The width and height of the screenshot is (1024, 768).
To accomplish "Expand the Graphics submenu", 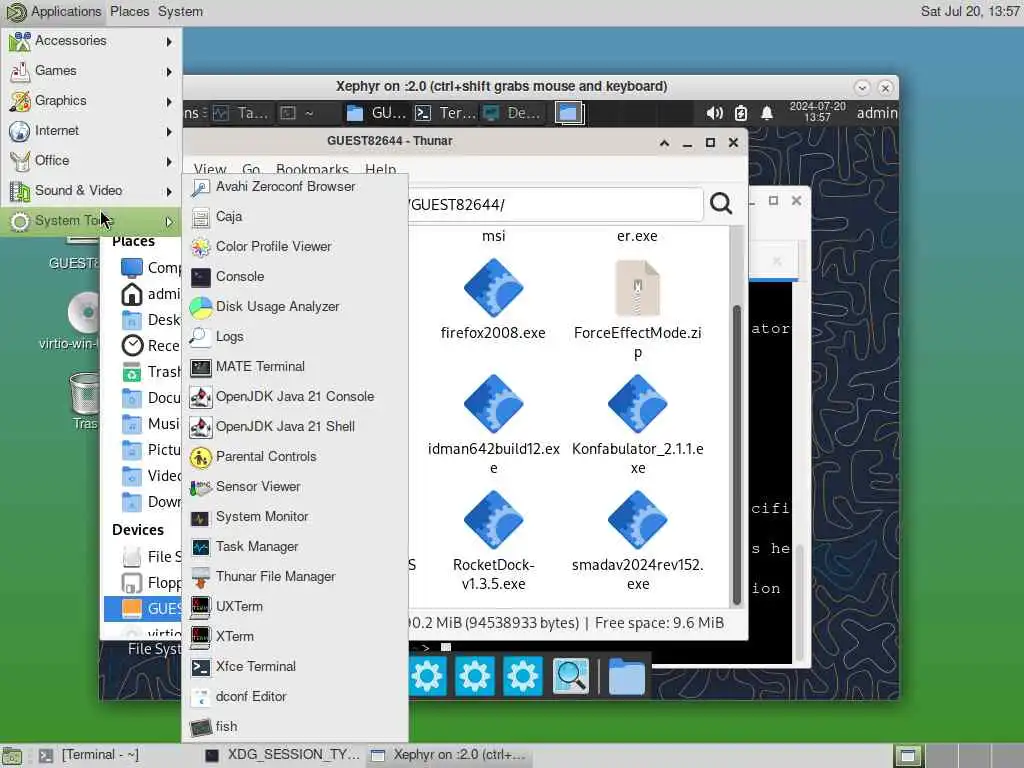I will pos(91,101).
